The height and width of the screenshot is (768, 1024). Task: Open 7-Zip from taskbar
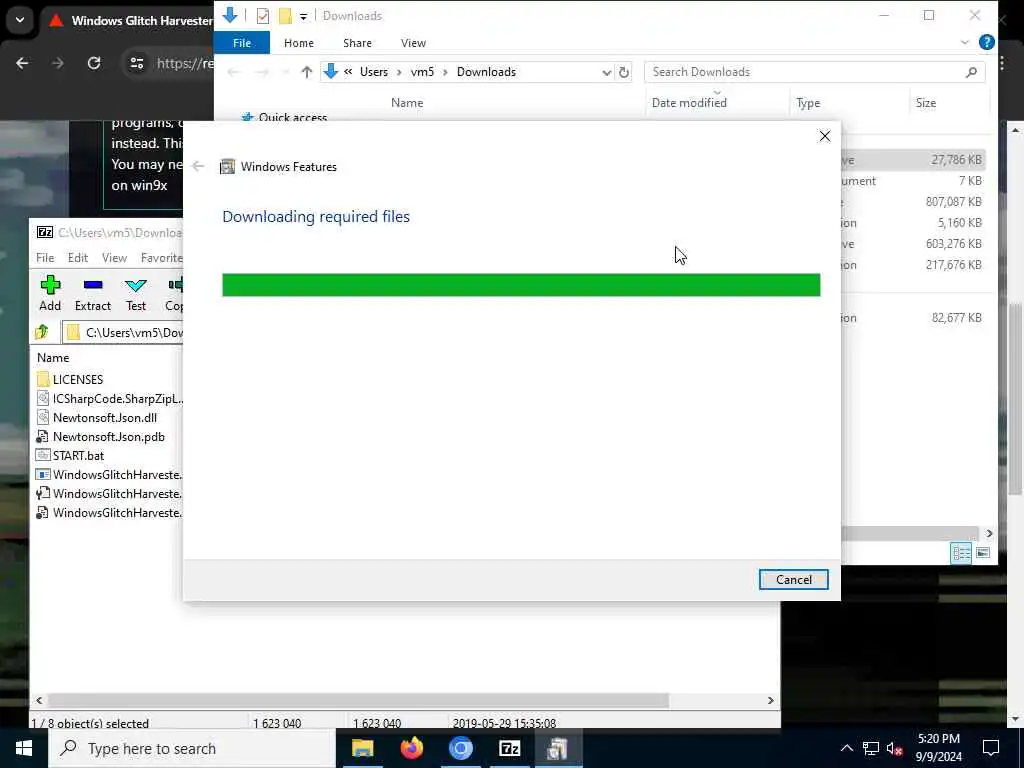point(509,748)
